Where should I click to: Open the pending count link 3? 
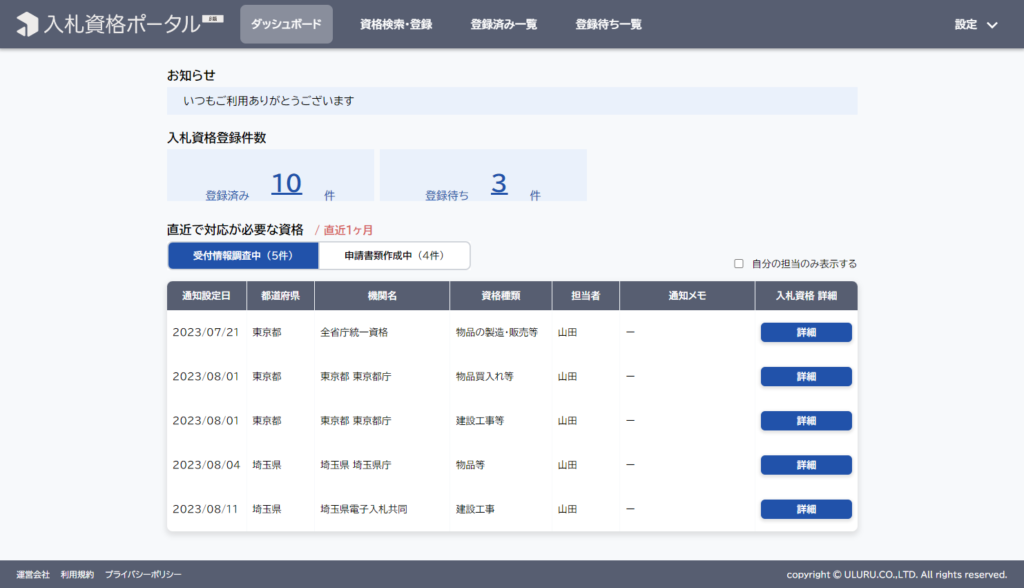499,184
